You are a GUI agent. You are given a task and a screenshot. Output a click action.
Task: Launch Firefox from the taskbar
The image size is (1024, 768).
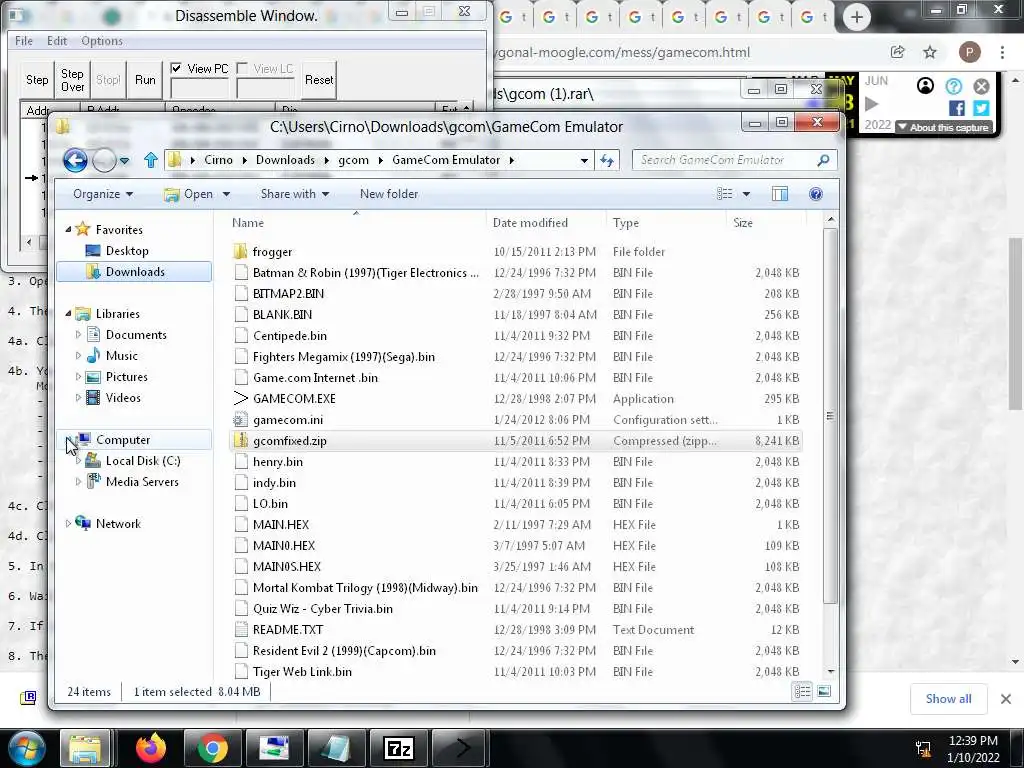(x=151, y=748)
